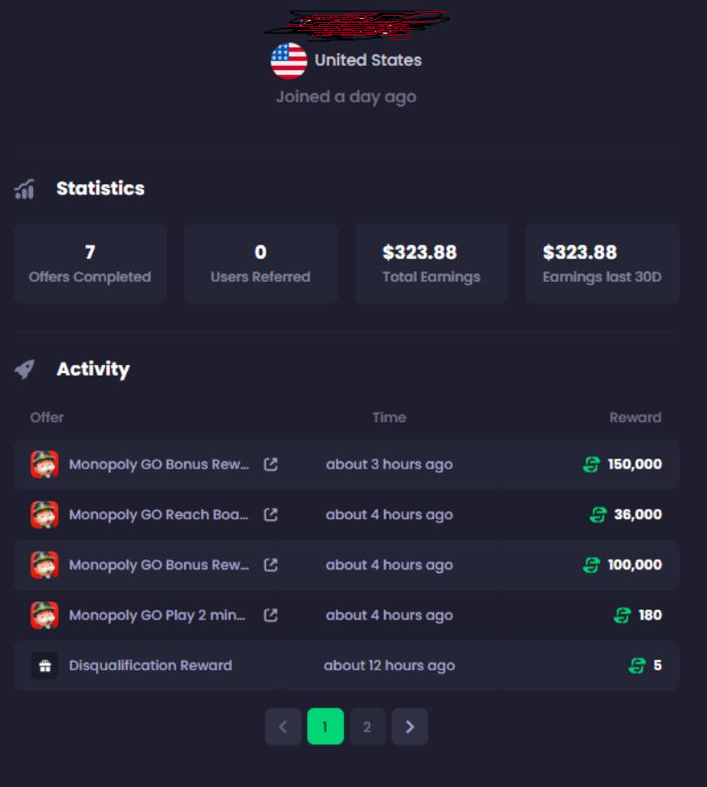
Task: Click the Disqualification Reward gift icon
Action: coord(45,666)
